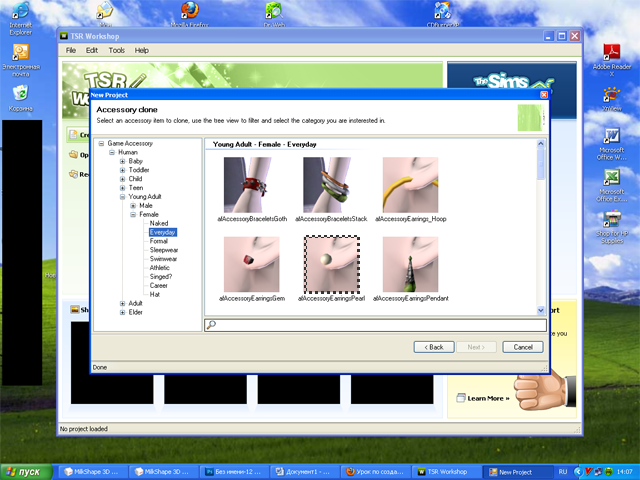
Task: Open the File menu in TSR Workshop
Action: pos(71,50)
